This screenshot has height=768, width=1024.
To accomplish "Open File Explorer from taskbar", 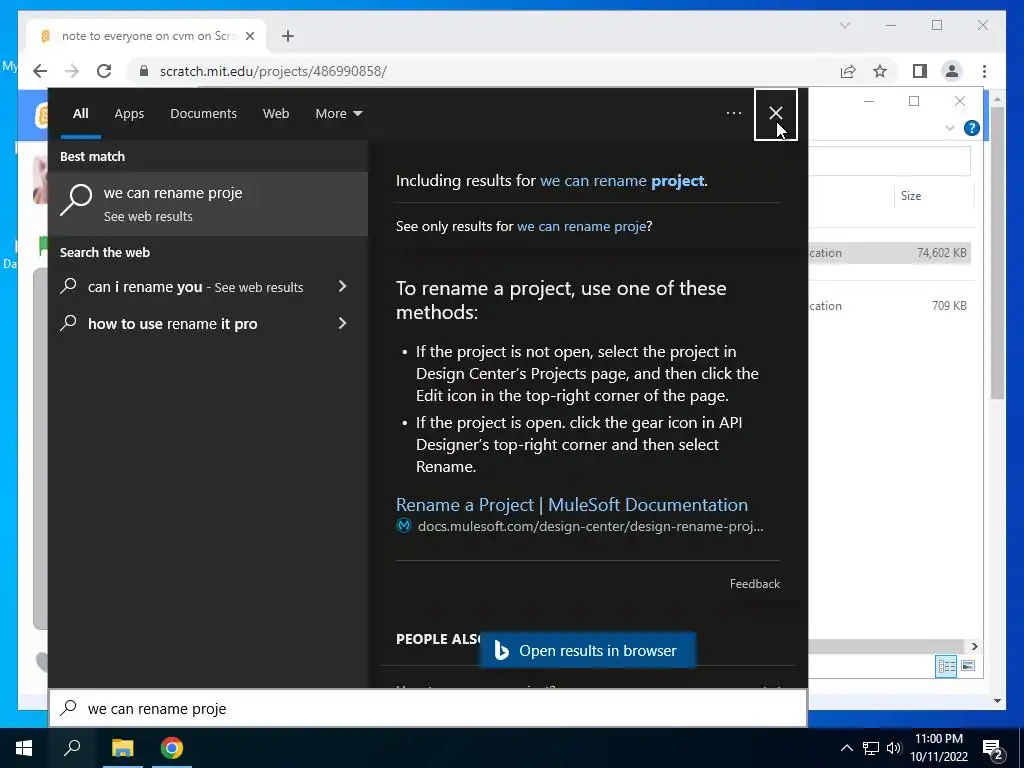I will pyautogui.click(x=122, y=748).
